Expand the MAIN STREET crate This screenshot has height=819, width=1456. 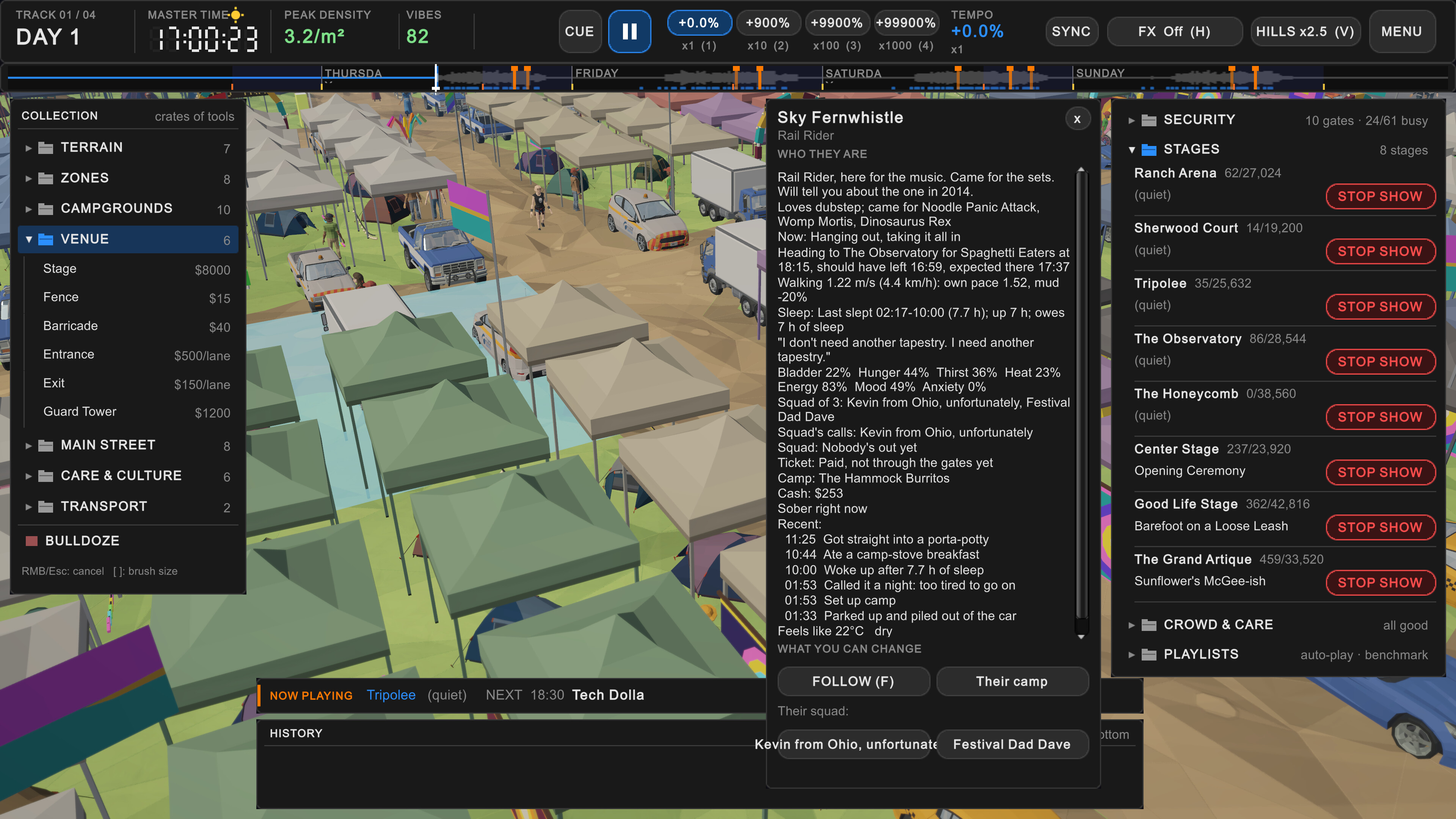pyautogui.click(x=128, y=446)
